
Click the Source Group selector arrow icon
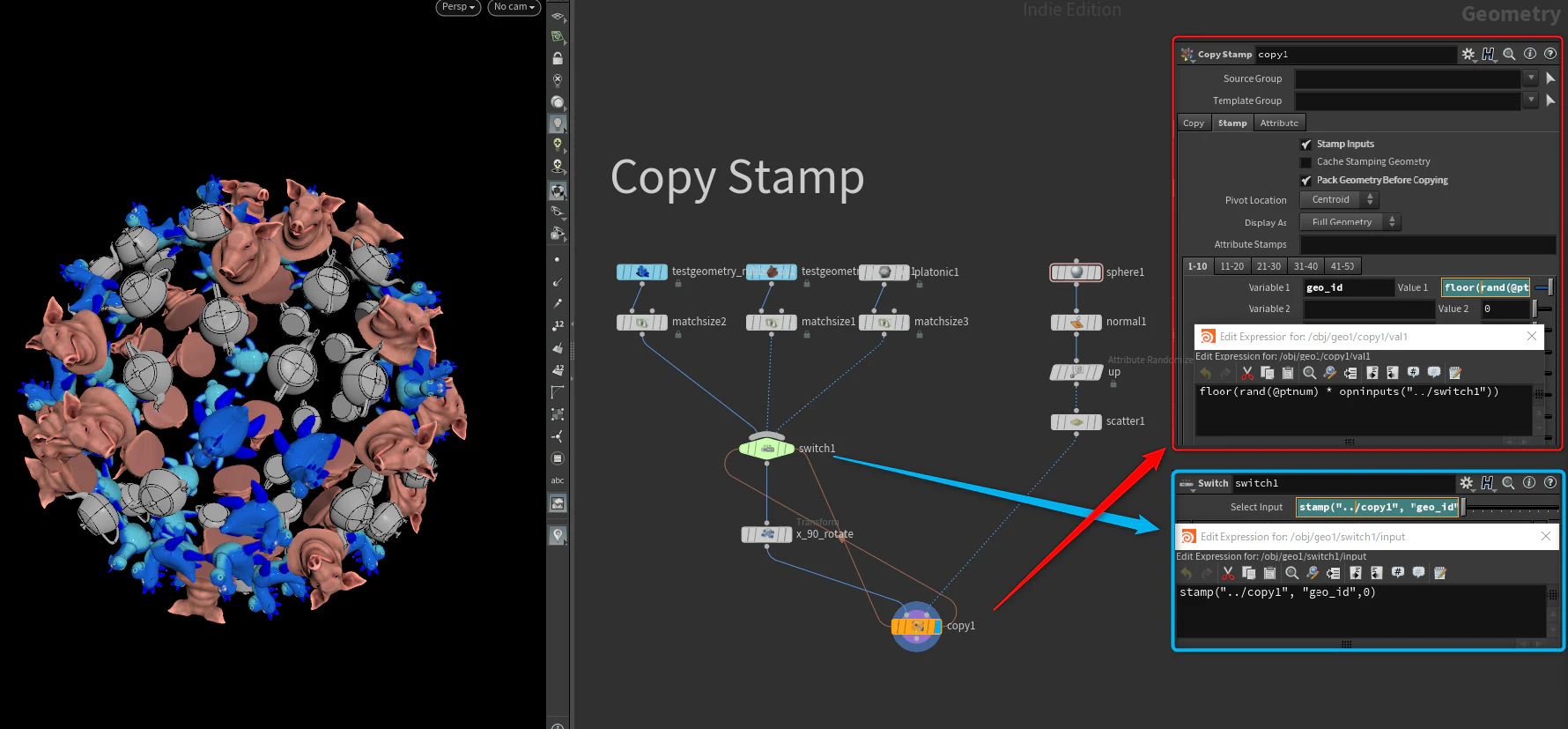tap(1550, 78)
